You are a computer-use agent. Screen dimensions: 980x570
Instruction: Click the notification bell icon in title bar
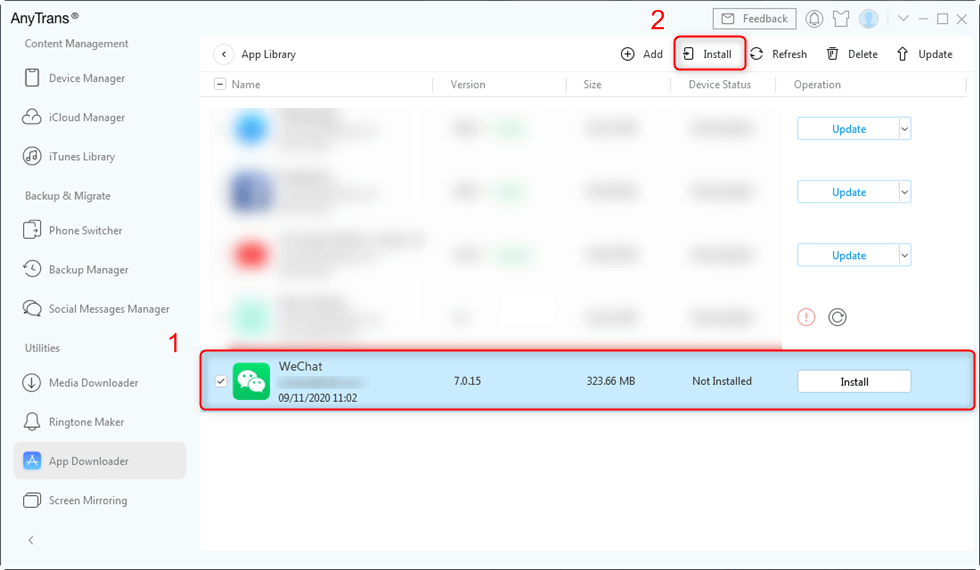[x=814, y=19]
